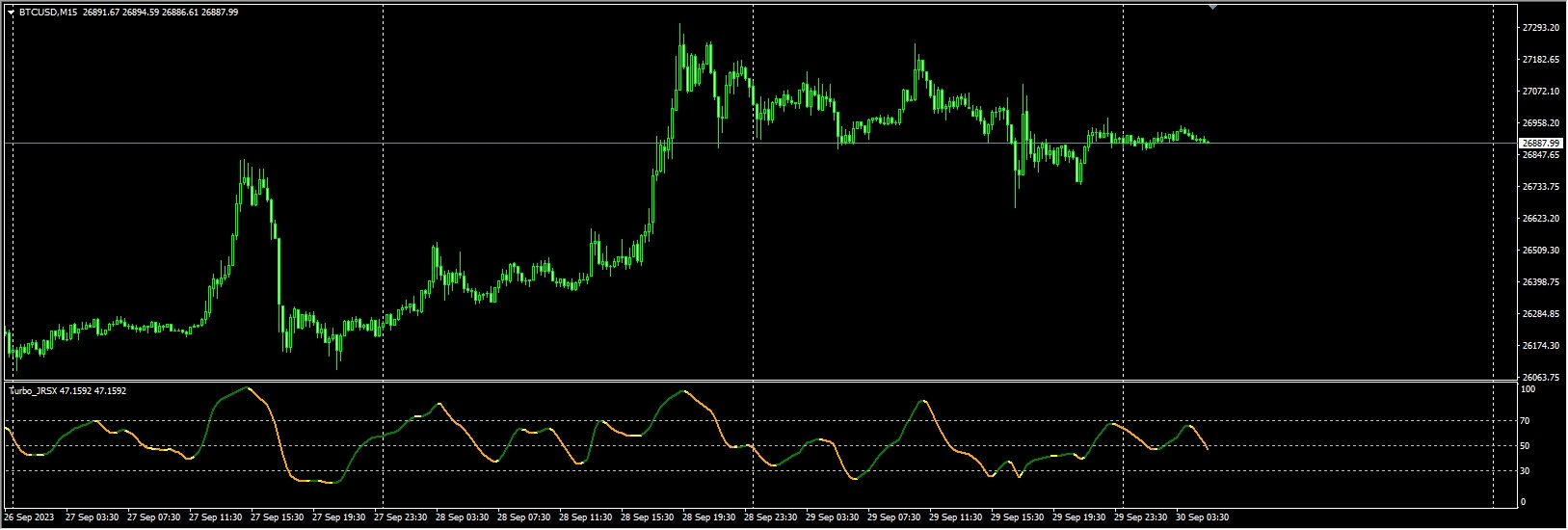Click the 29 Sep 11:30 time label
The width and height of the screenshot is (1568, 530).
[x=956, y=517]
